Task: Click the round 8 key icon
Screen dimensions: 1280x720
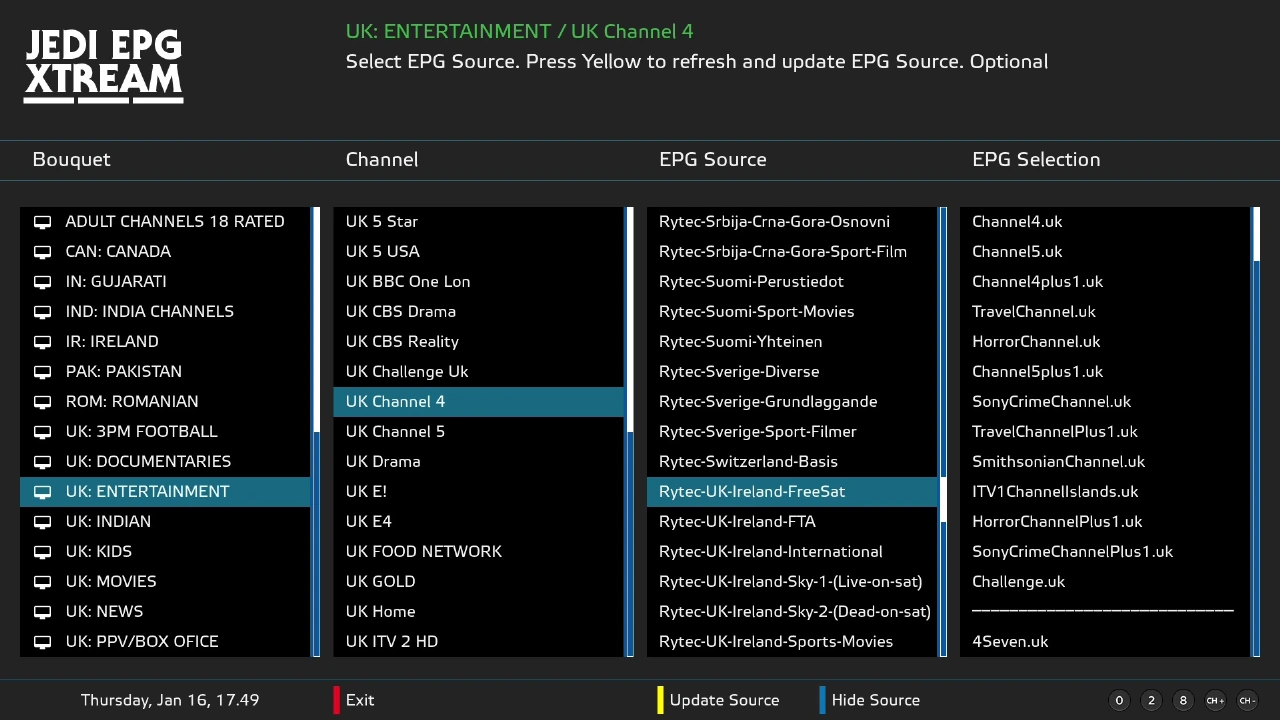Action: [x=1183, y=701]
